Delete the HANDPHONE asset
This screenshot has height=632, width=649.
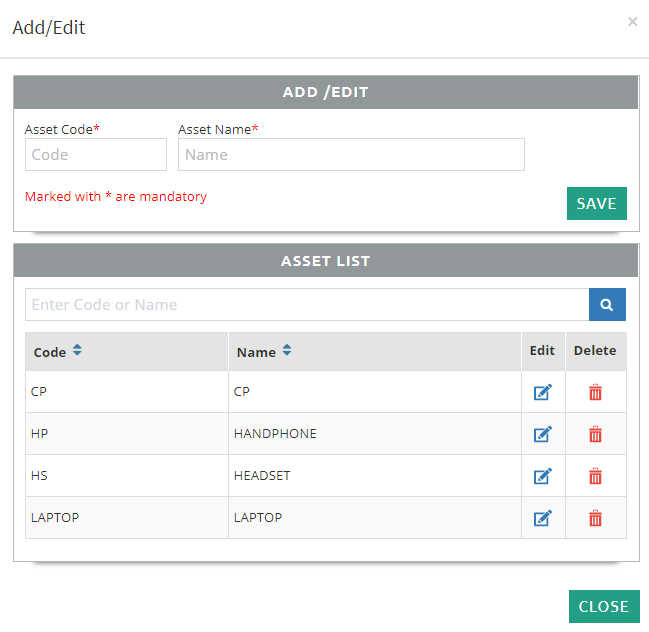[x=595, y=434]
